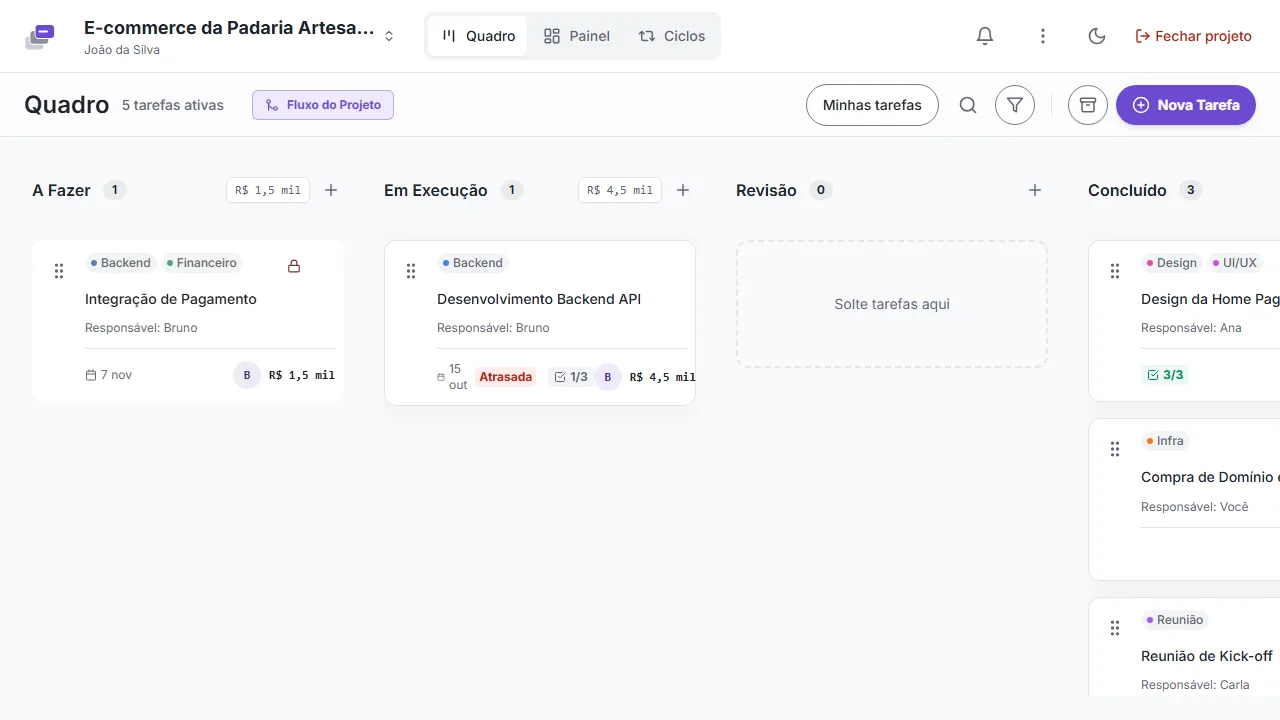Add a task to the Em Execução column
1280x720 pixels.
coord(683,190)
